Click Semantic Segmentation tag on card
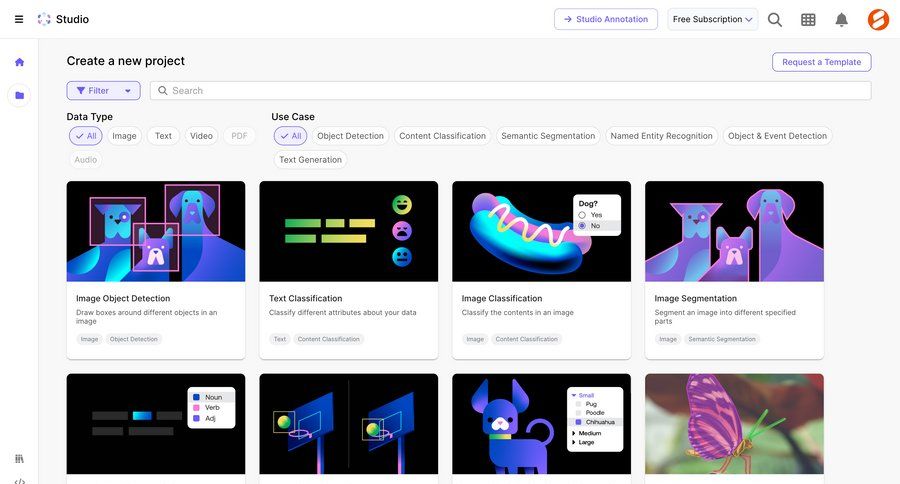This screenshot has height=484, width=900. (722, 339)
